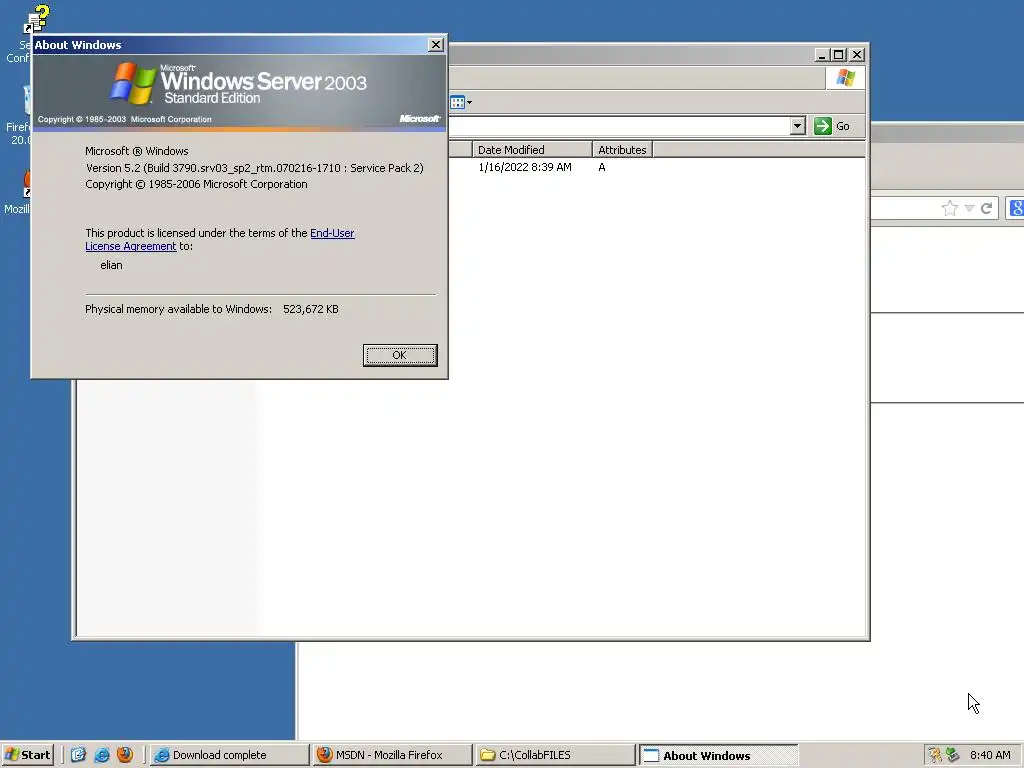
Task: Click the first system tray icon (keys)
Action: click(935, 755)
